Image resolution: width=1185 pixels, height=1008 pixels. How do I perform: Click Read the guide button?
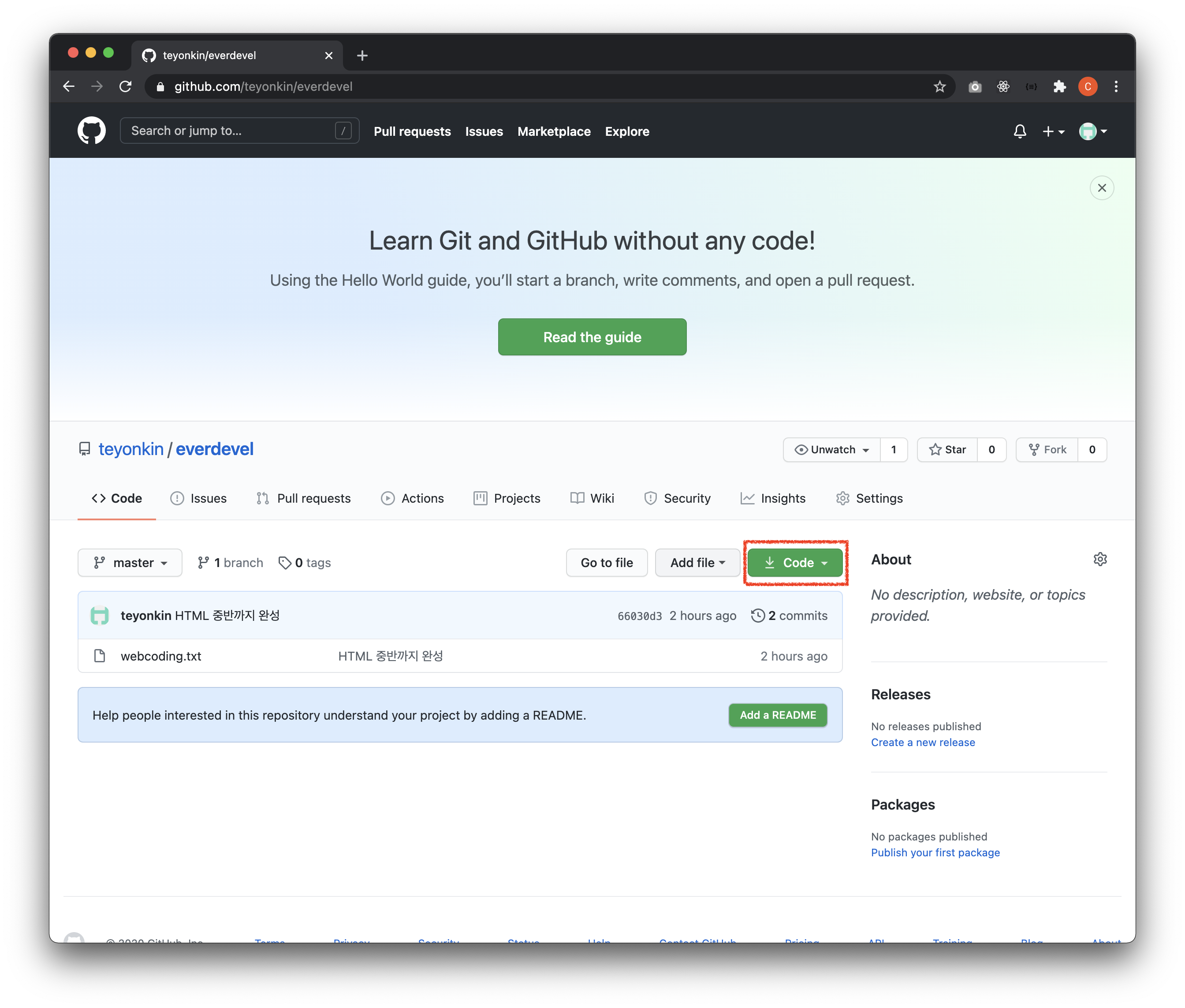[592, 337]
